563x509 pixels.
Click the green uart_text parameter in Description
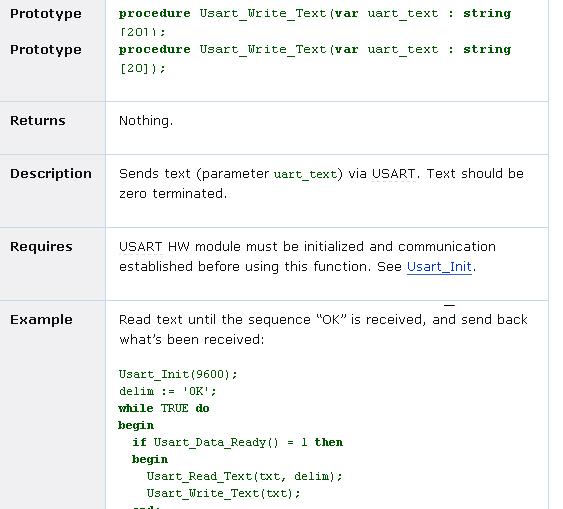pos(305,174)
